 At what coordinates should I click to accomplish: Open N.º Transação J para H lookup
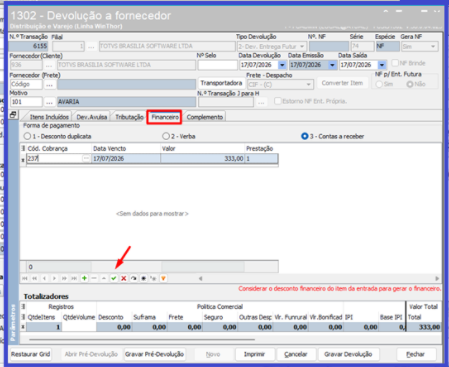pyautogui.click(x=261, y=102)
